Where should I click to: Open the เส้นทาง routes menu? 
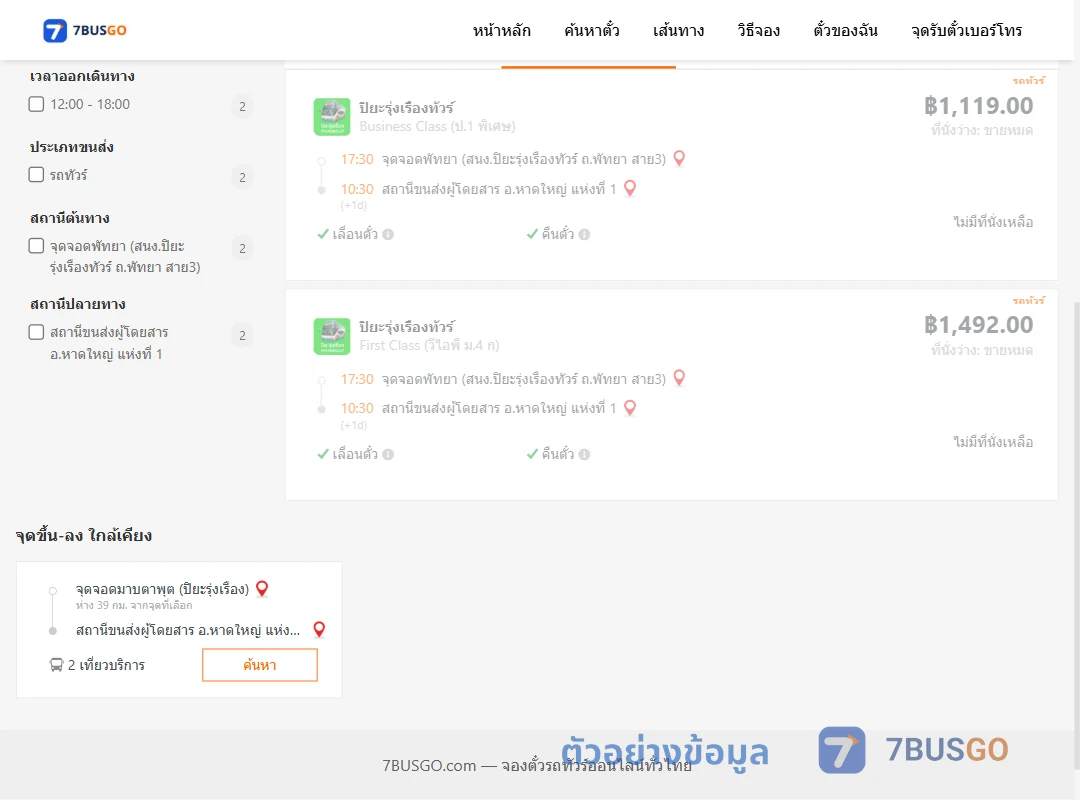[x=678, y=30]
